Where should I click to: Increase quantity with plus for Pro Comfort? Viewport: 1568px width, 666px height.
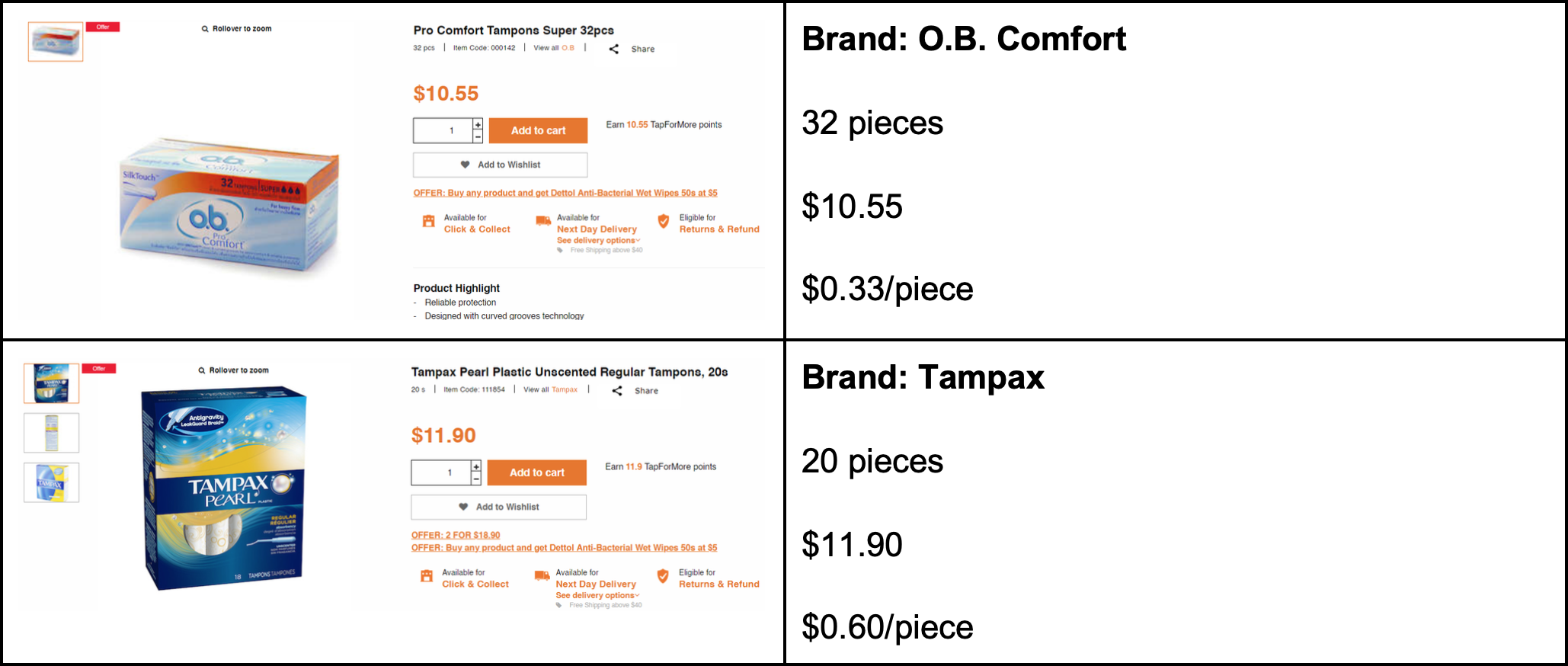coord(478,124)
